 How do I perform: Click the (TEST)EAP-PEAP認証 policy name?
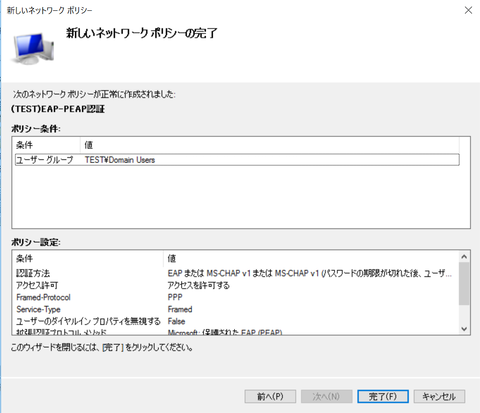(x=58, y=109)
